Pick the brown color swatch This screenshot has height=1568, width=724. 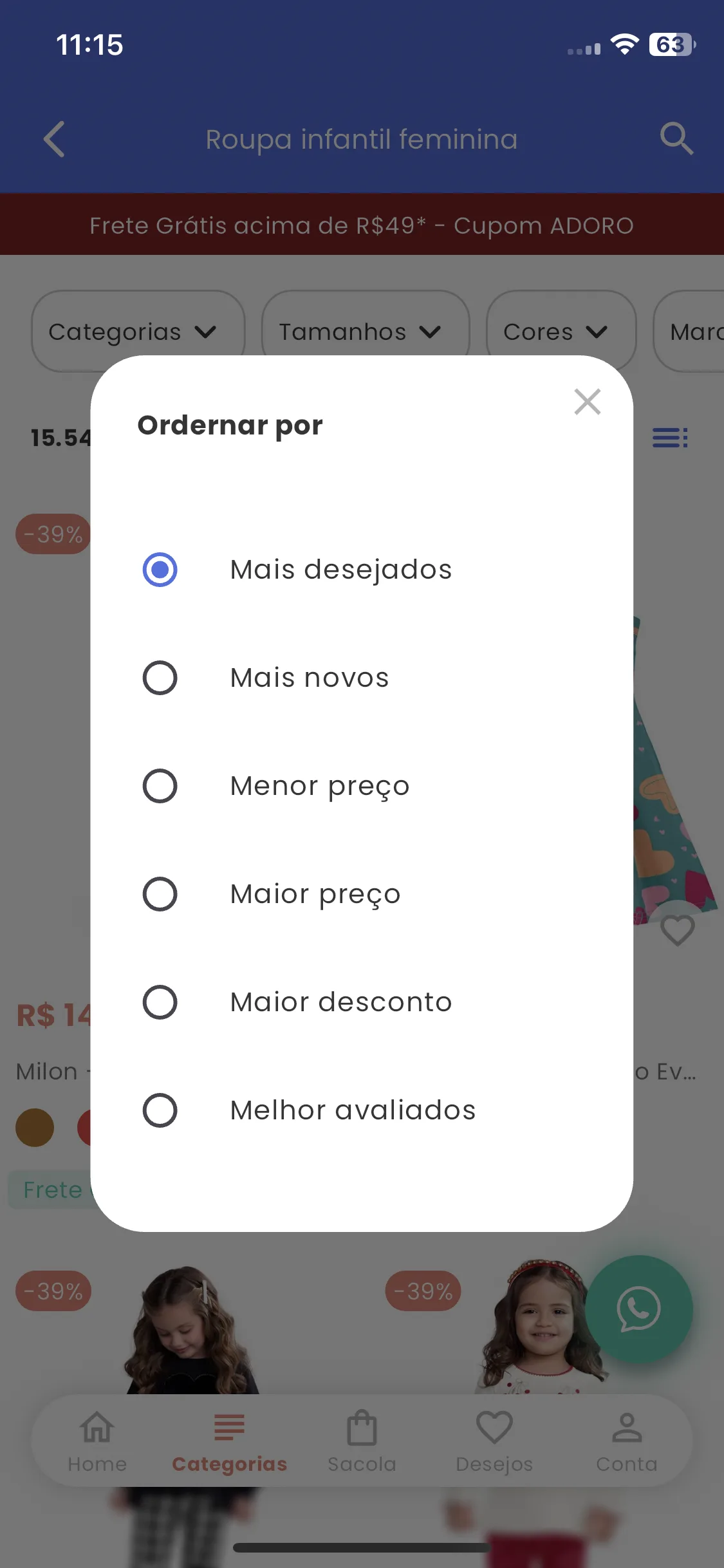click(x=35, y=1128)
